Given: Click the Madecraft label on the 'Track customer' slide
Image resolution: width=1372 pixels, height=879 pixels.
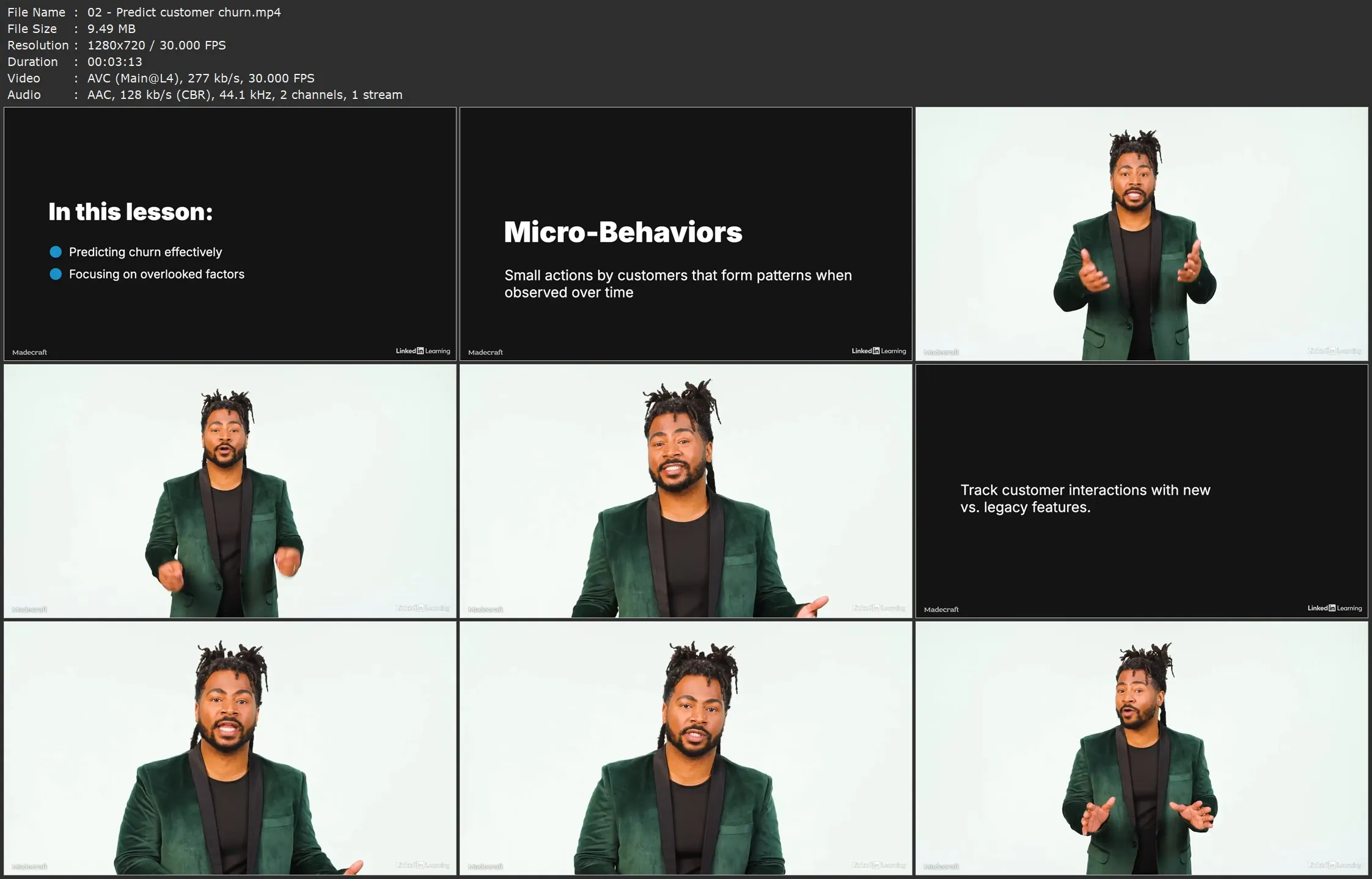Looking at the screenshot, I should click(941, 610).
